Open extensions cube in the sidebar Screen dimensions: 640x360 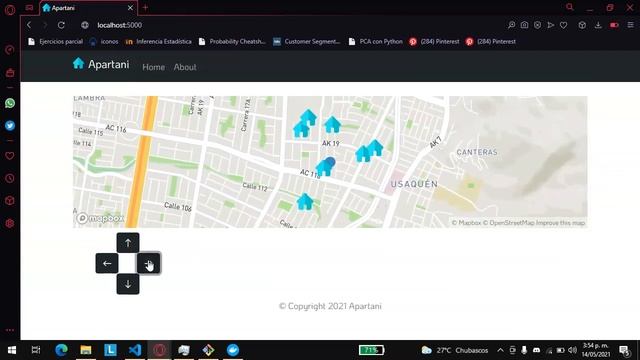click(x=10, y=201)
